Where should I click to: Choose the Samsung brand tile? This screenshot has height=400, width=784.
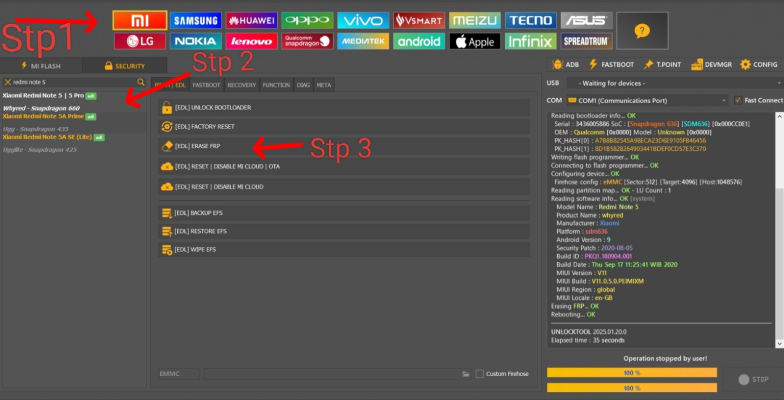pos(196,20)
